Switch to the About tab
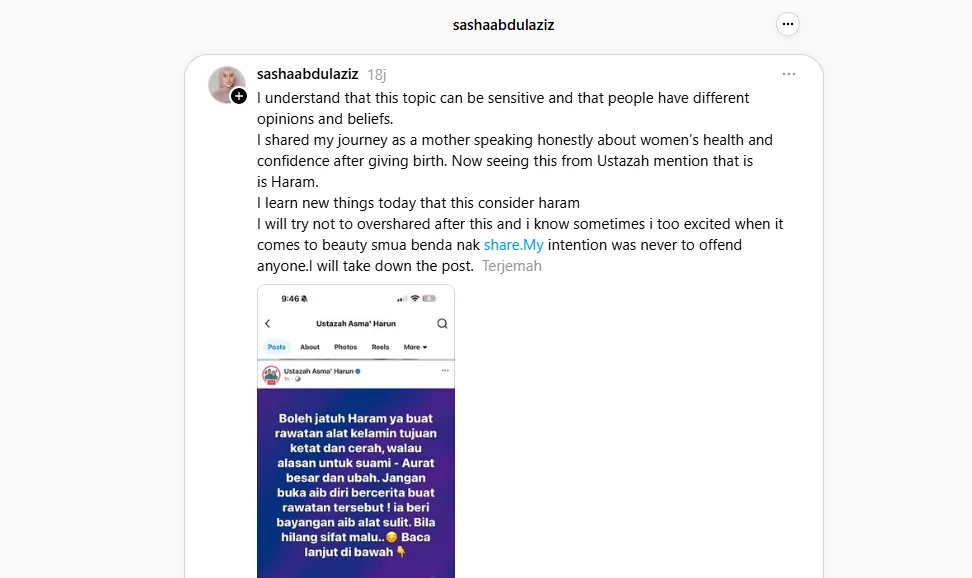Screen dimensions: 972x578 310,347
